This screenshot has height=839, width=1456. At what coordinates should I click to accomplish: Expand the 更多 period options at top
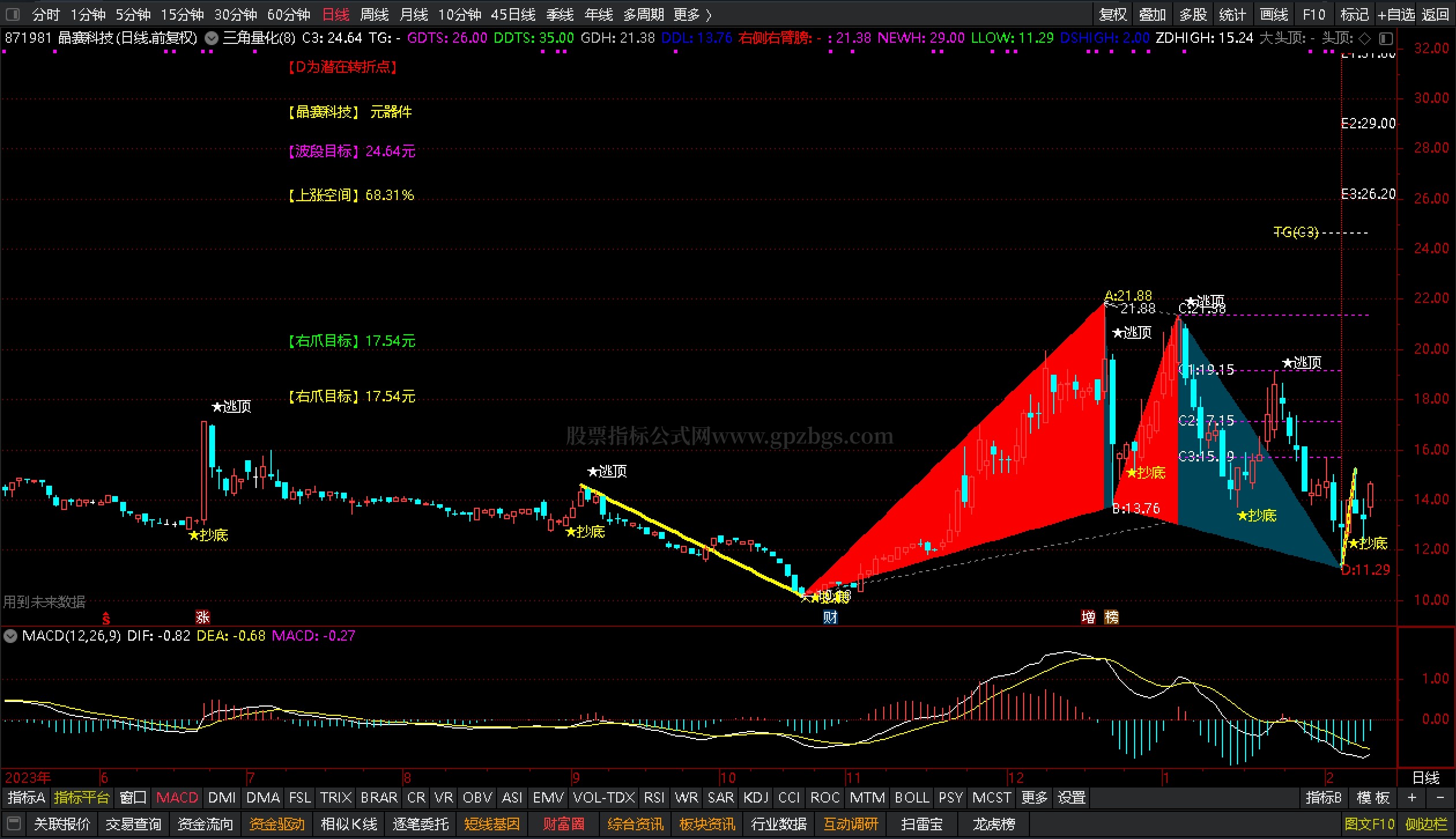(692, 14)
